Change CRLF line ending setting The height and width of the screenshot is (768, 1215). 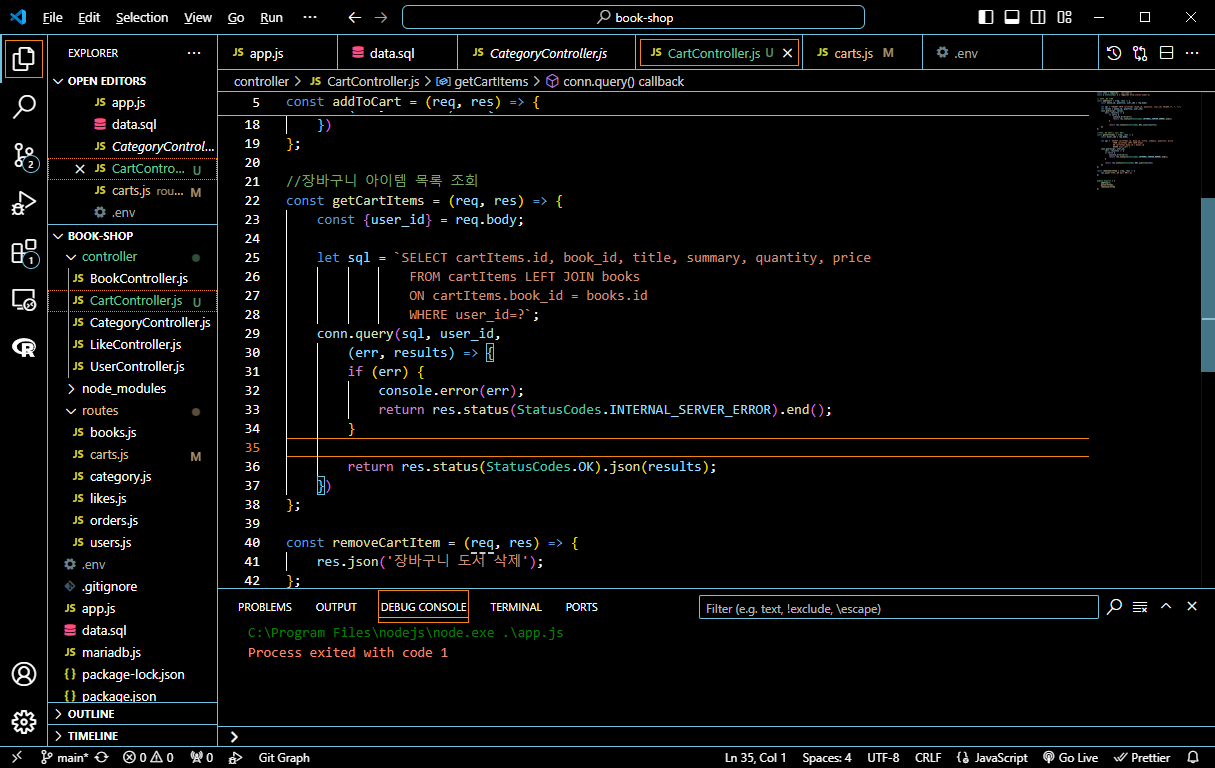coord(928,758)
